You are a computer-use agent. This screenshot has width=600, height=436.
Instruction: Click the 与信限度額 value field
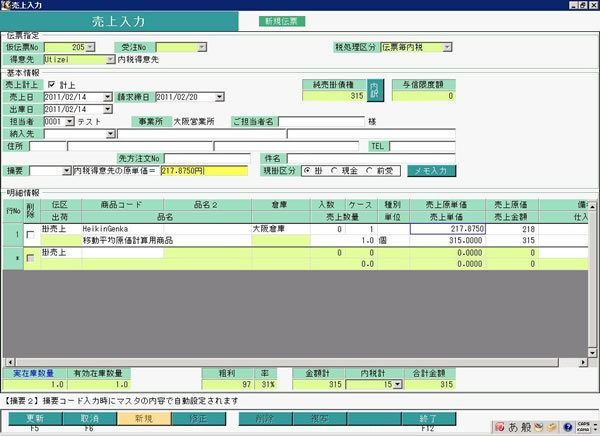[x=424, y=96]
